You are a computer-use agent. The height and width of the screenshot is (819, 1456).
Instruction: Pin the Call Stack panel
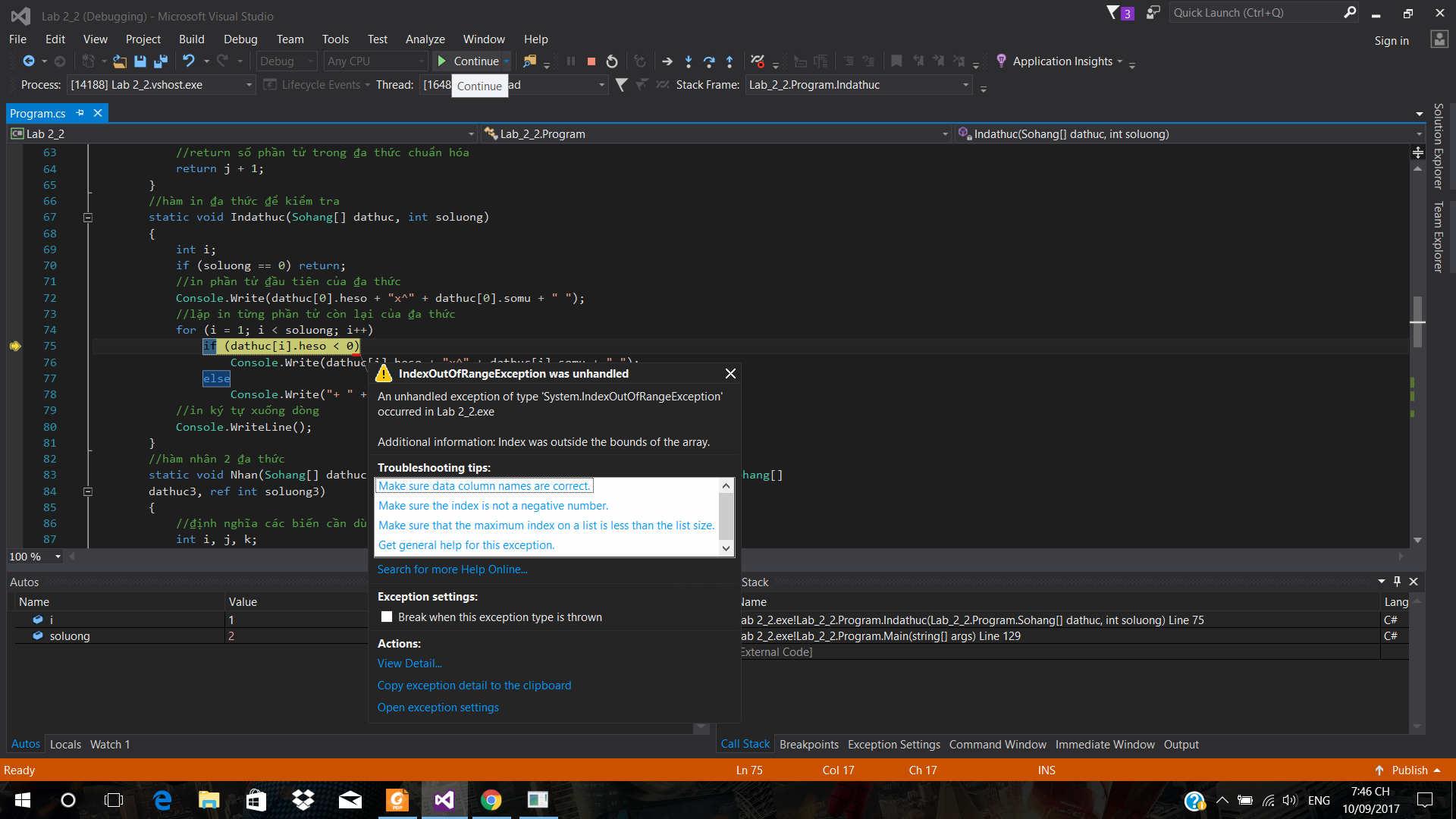tap(1397, 582)
